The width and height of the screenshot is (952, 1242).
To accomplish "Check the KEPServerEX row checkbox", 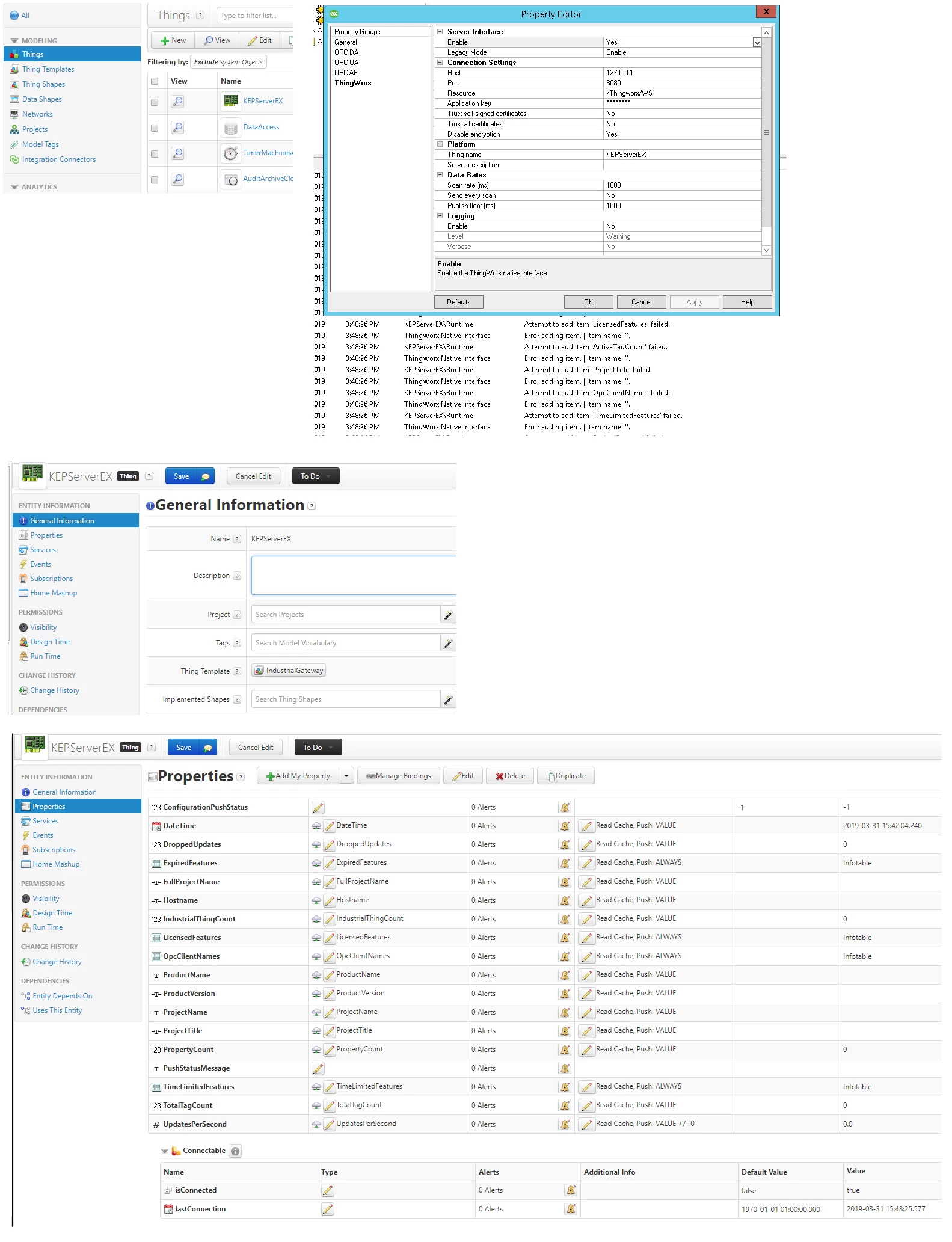I will [155, 102].
